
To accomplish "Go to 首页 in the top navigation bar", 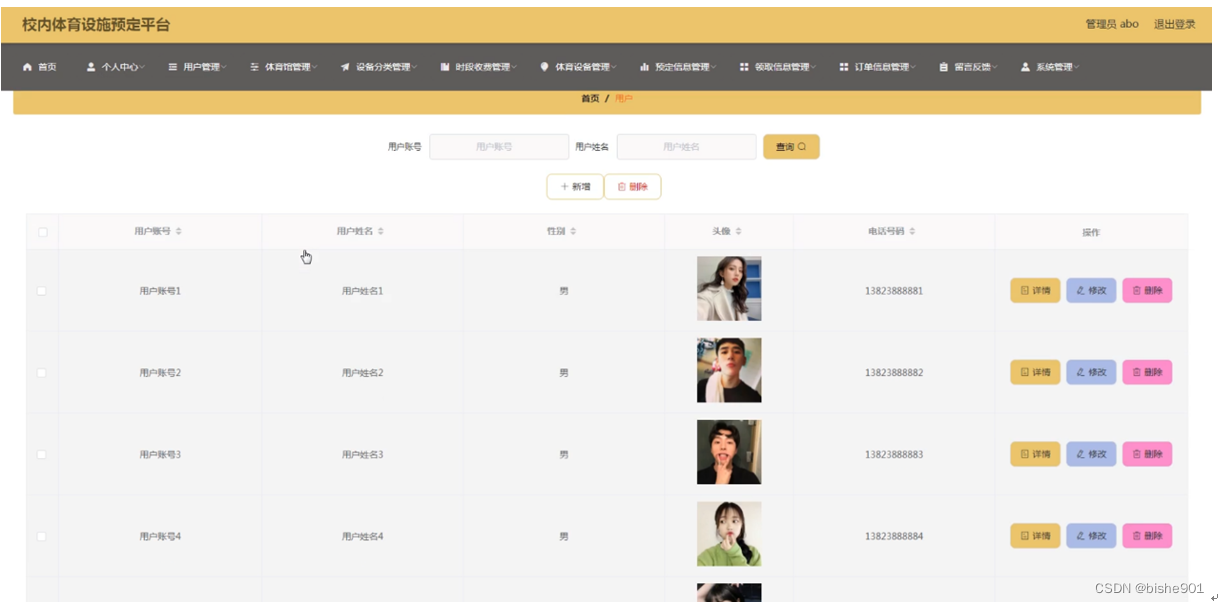I will tap(40, 67).
